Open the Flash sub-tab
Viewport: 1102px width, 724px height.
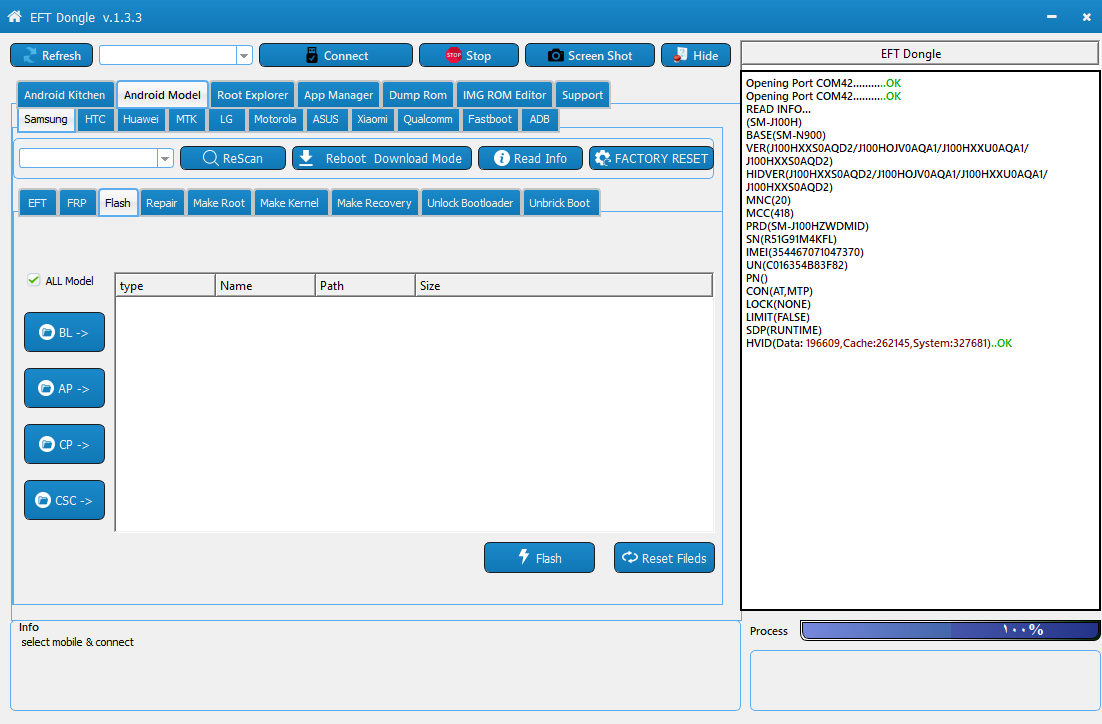[x=118, y=202]
